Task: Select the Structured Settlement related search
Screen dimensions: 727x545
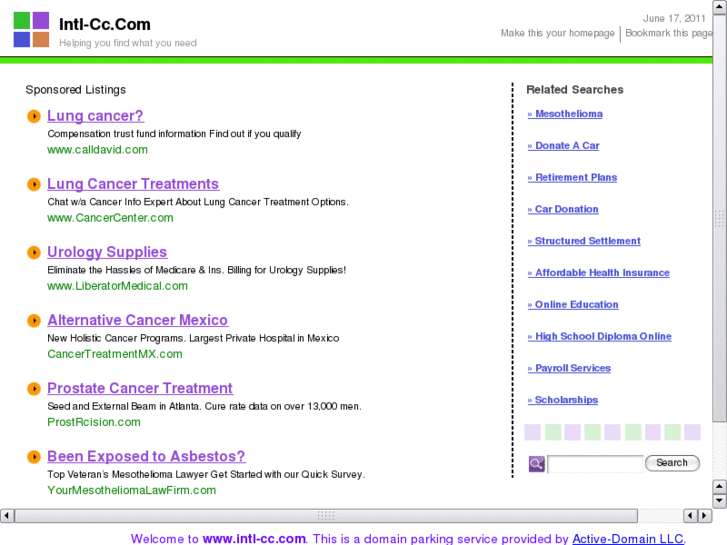Action: click(x=584, y=241)
